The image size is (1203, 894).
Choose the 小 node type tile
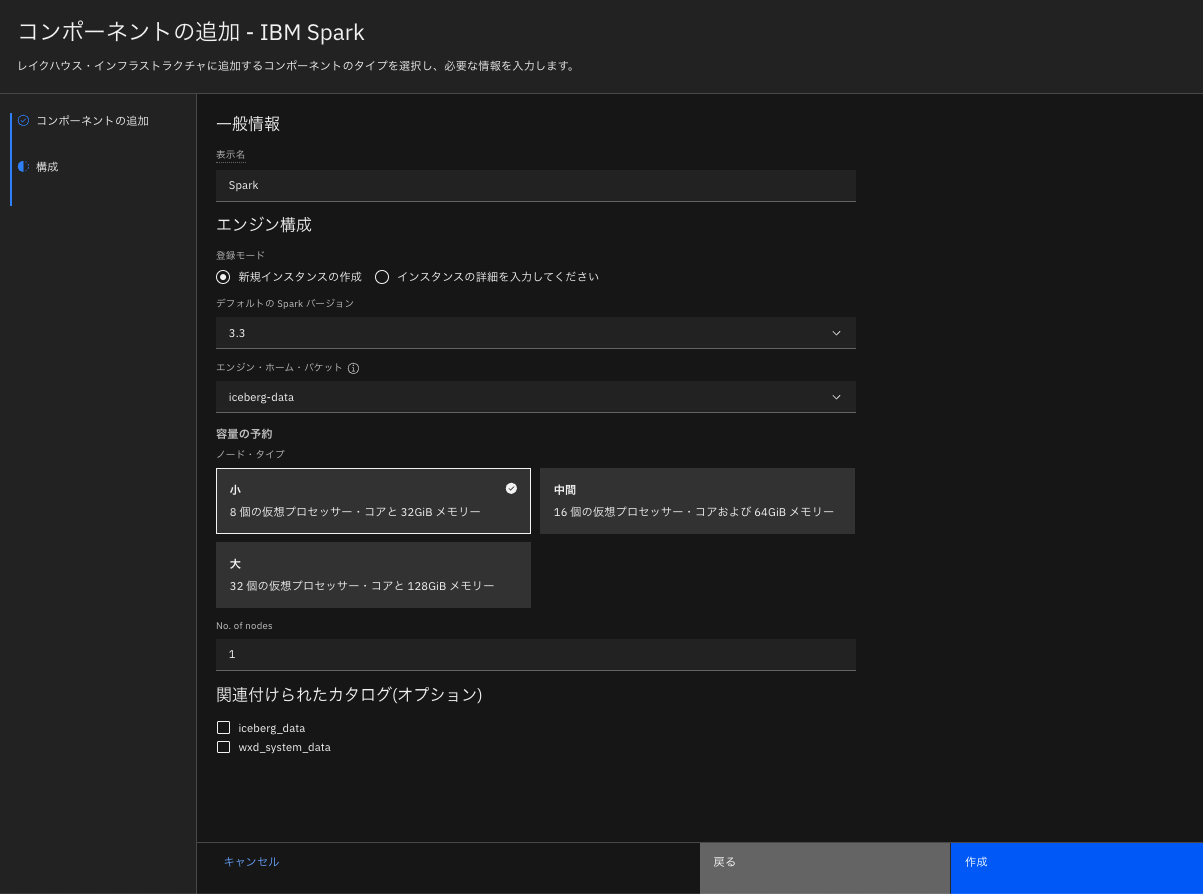[x=373, y=501]
